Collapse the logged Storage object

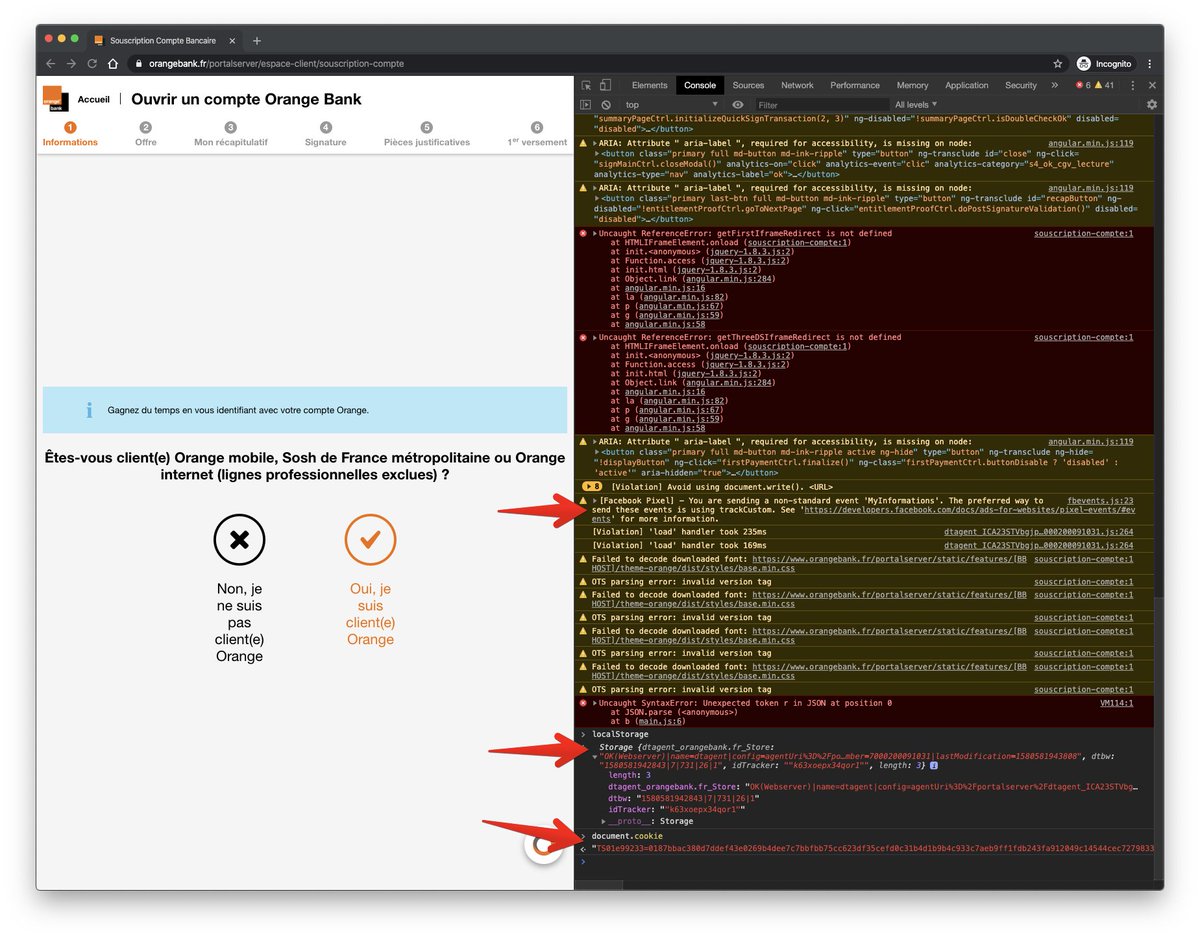pos(594,757)
